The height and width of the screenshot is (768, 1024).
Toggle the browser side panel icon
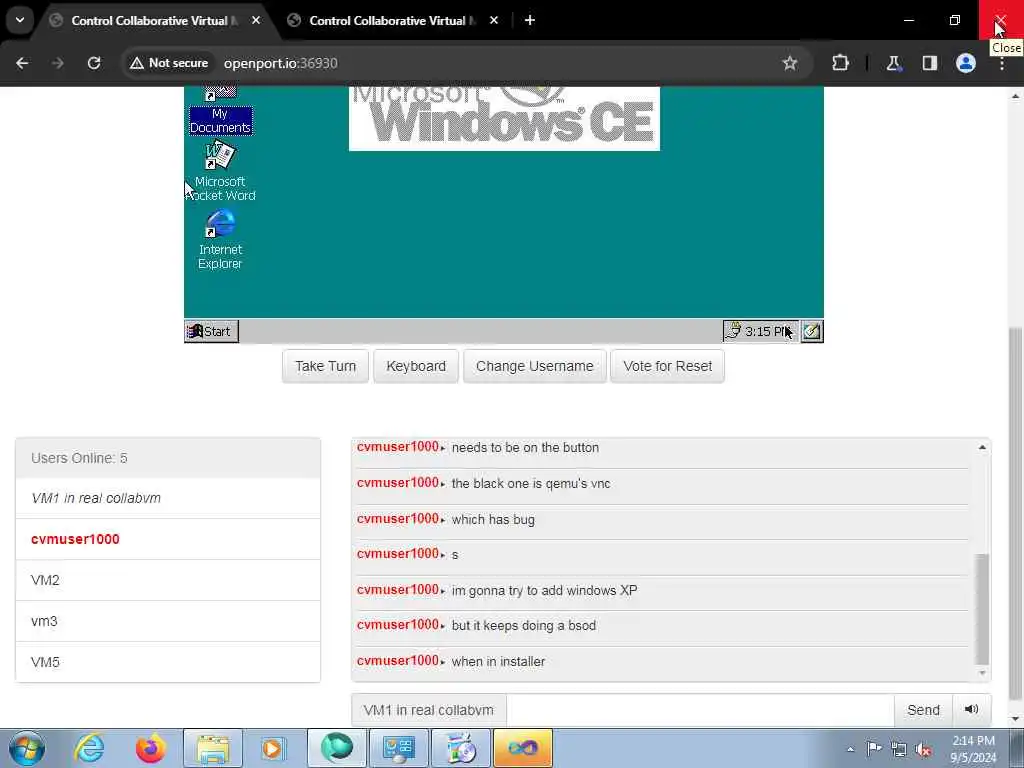click(x=930, y=63)
